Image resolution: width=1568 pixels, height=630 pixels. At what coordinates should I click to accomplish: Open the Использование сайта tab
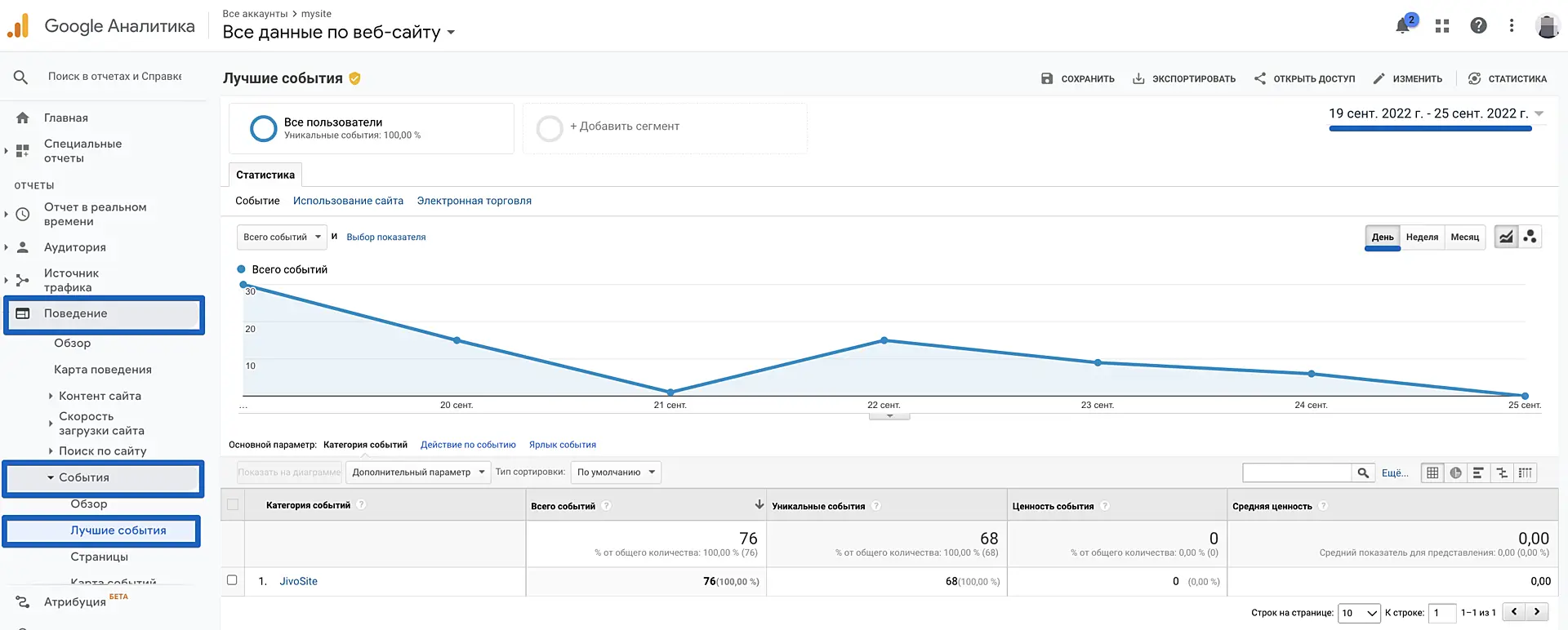[x=348, y=201]
